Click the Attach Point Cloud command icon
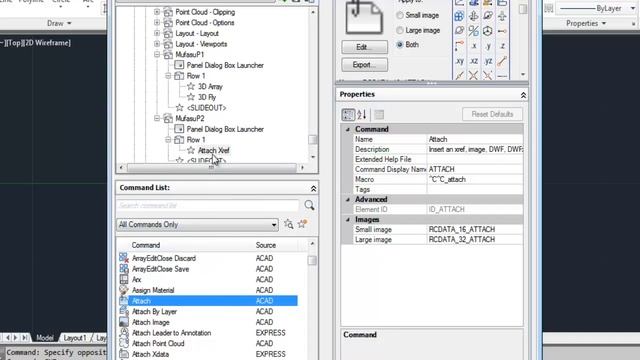This screenshot has width=640, height=360. click(124, 343)
